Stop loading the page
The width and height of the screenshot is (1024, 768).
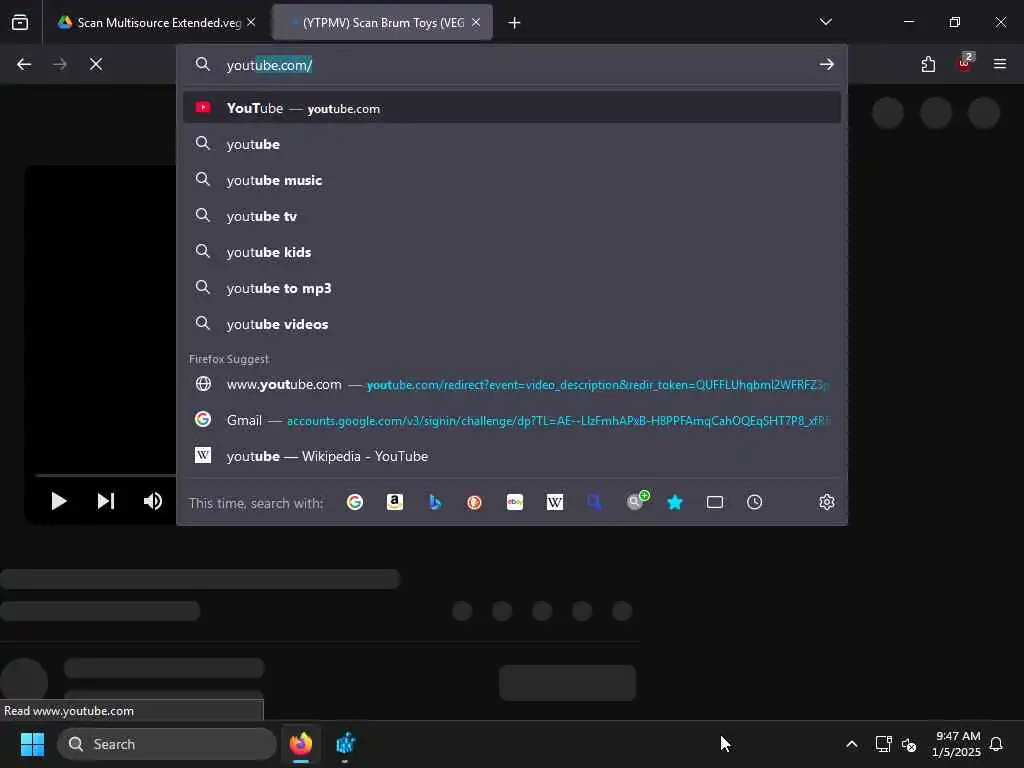click(96, 64)
